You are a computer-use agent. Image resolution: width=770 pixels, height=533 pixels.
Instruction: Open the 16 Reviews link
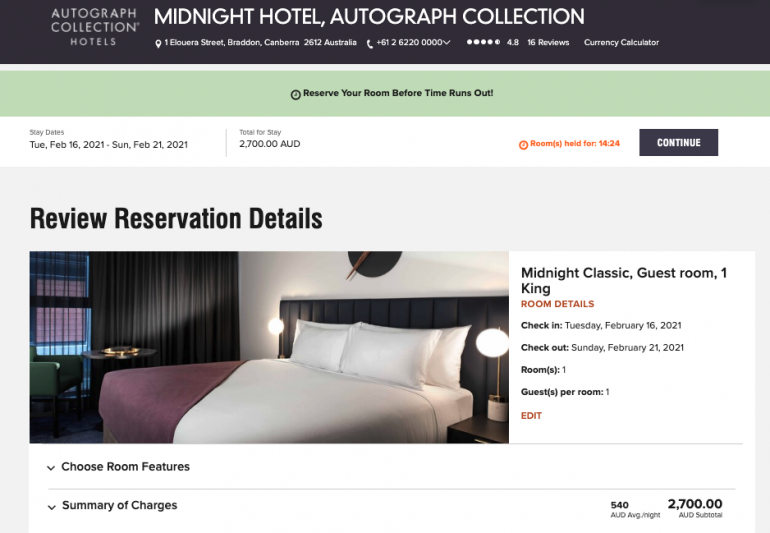click(548, 43)
